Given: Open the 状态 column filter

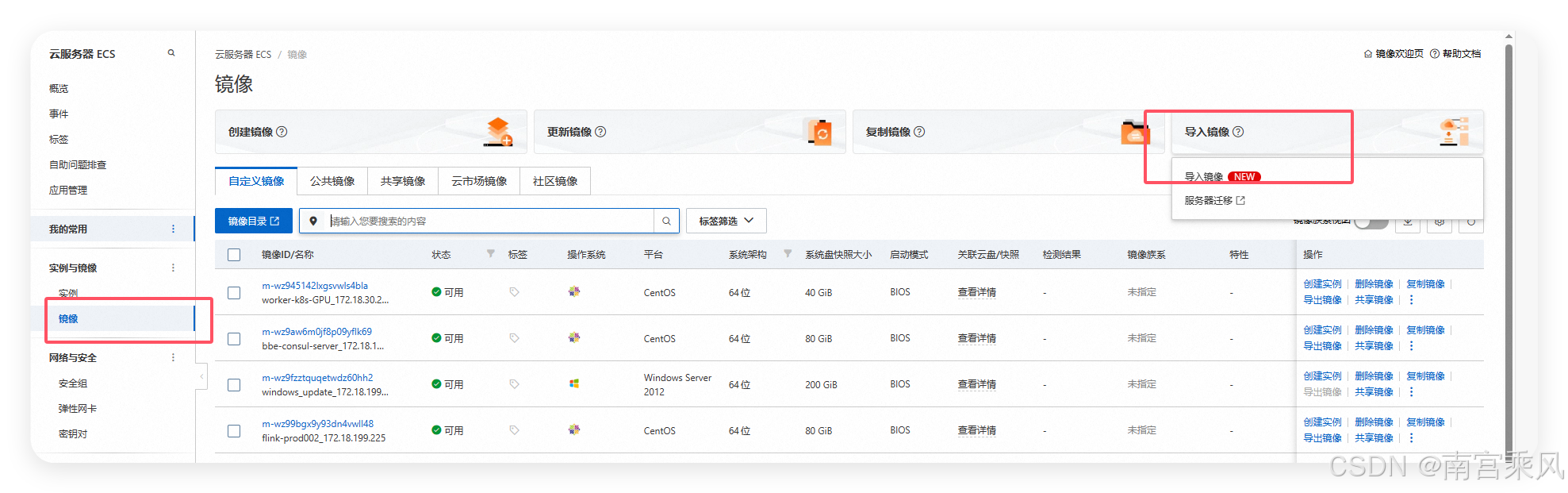Looking at the screenshot, I should point(491,254).
